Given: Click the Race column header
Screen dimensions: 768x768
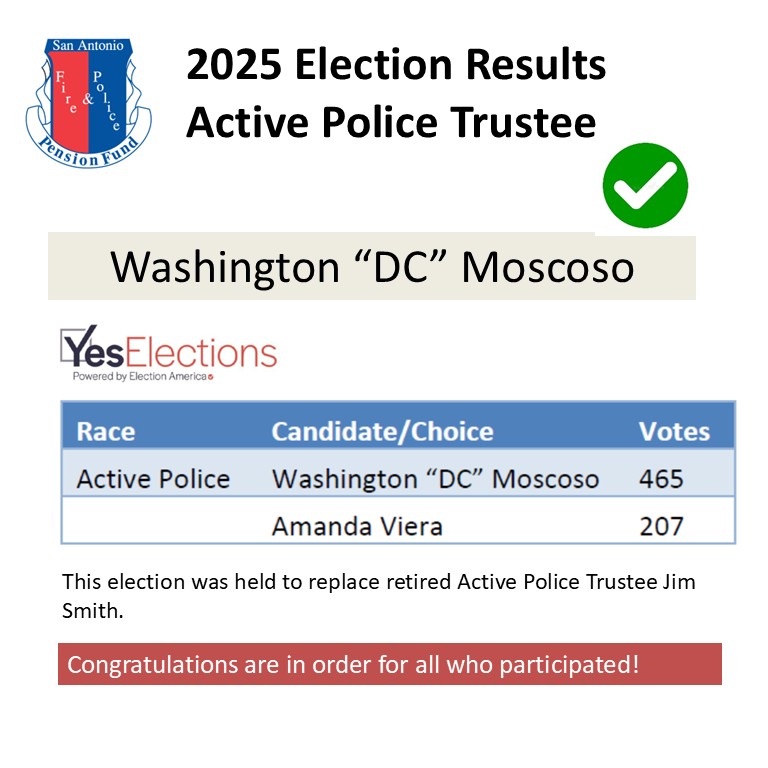Looking at the screenshot, I should tap(105, 432).
